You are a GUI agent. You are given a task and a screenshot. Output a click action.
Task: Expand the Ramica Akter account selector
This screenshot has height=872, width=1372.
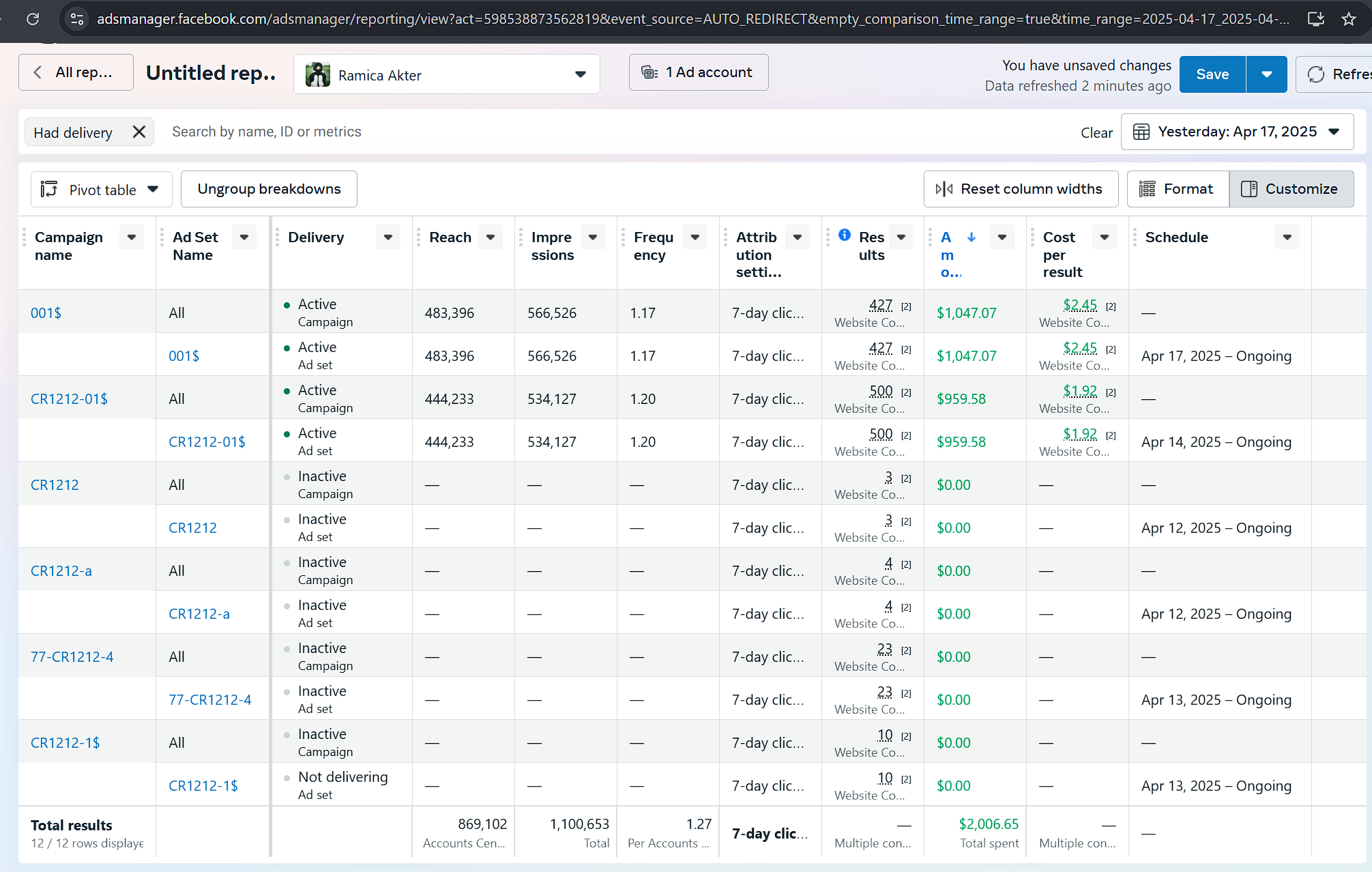(446, 74)
